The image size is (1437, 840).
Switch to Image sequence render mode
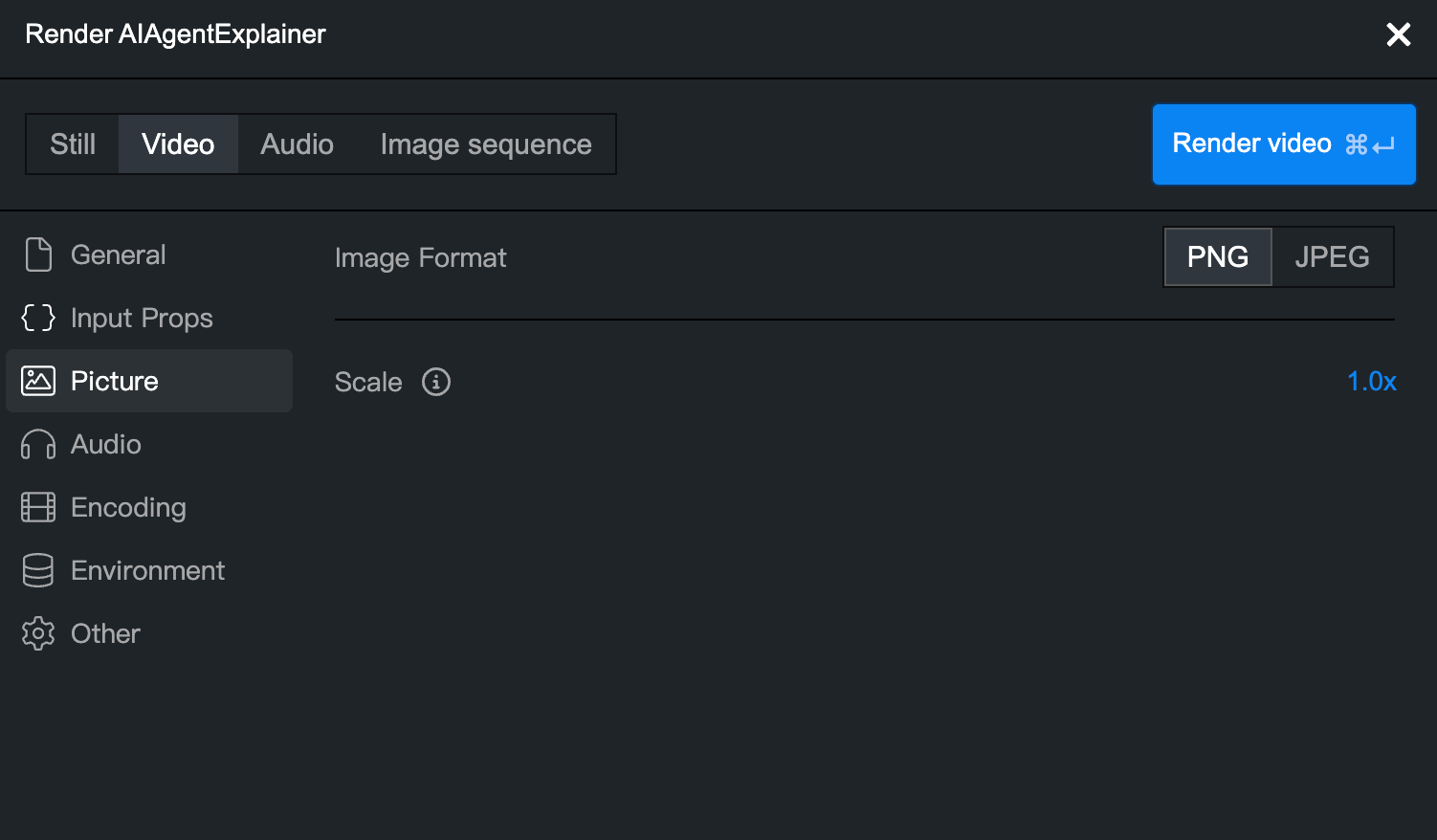click(x=486, y=144)
